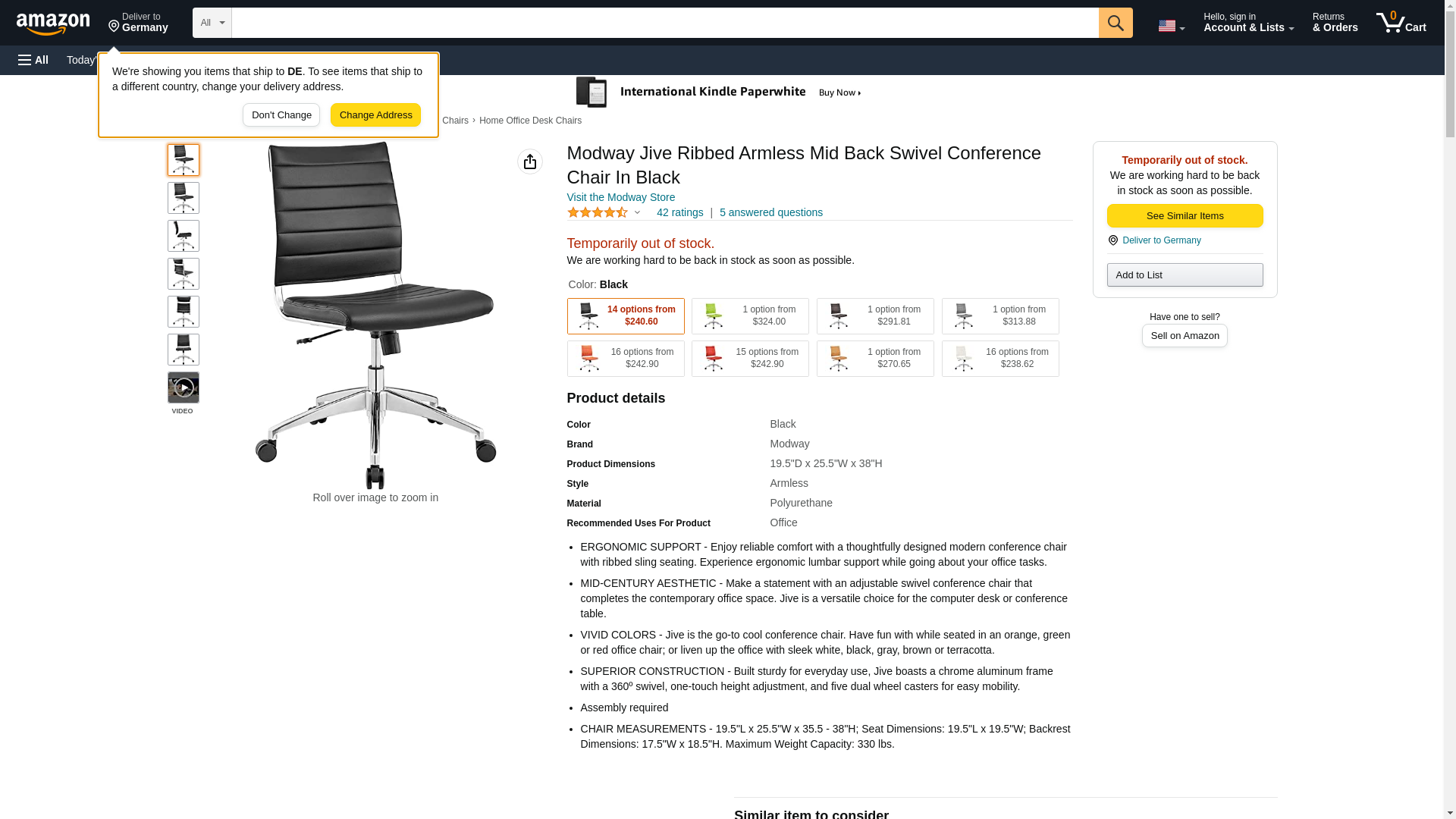Select the green chair color option at $324.00
1456x819 pixels.
(x=749, y=316)
